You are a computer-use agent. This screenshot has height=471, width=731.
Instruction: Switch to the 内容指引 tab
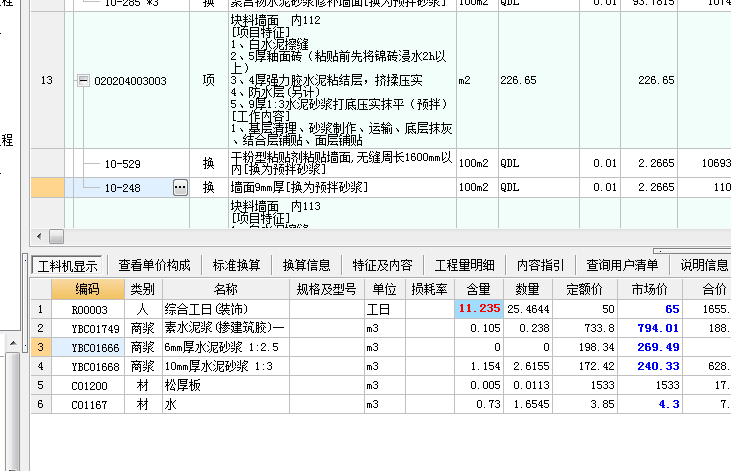click(540, 265)
